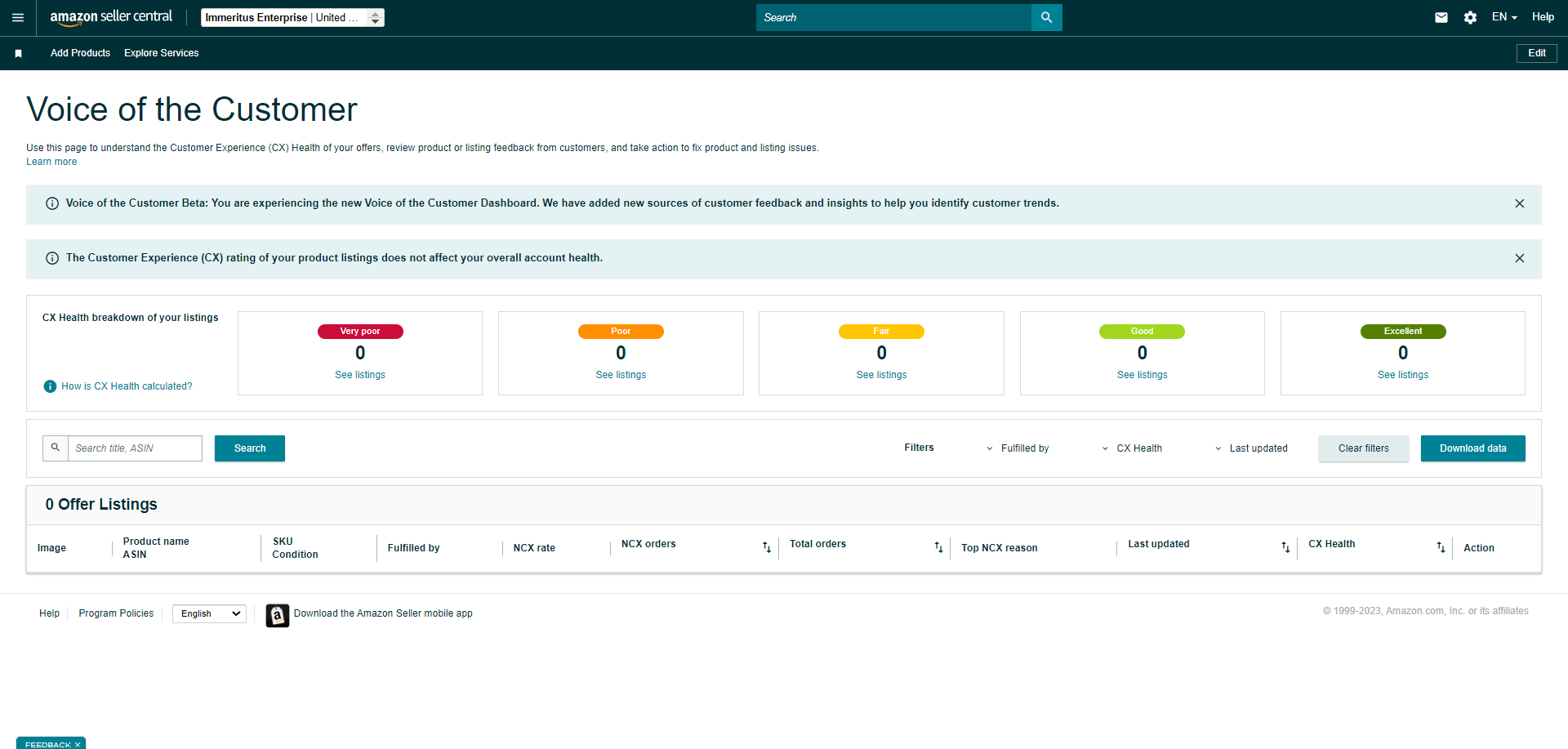Click the Top NCX reason column header

click(1000, 548)
